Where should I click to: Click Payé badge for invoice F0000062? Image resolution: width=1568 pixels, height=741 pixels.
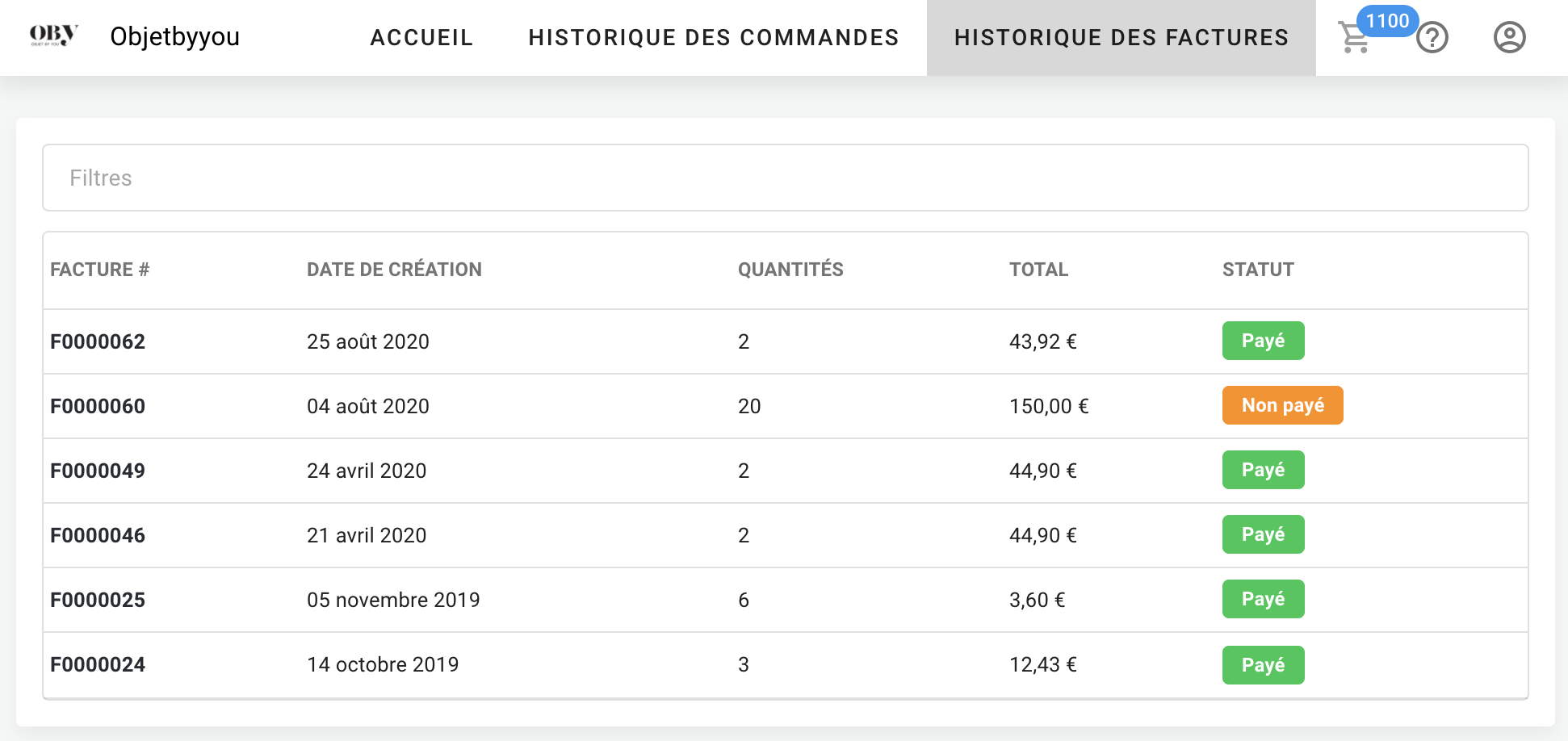click(1263, 341)
